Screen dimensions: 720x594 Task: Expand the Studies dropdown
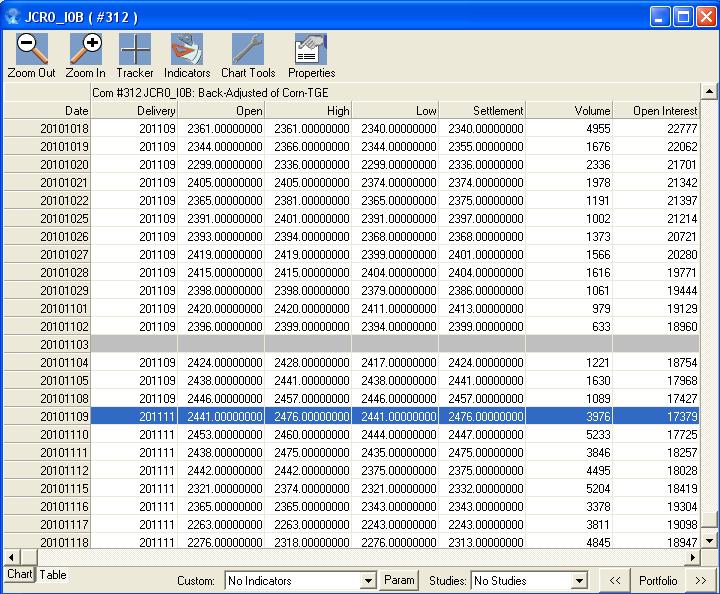[578, 581]
